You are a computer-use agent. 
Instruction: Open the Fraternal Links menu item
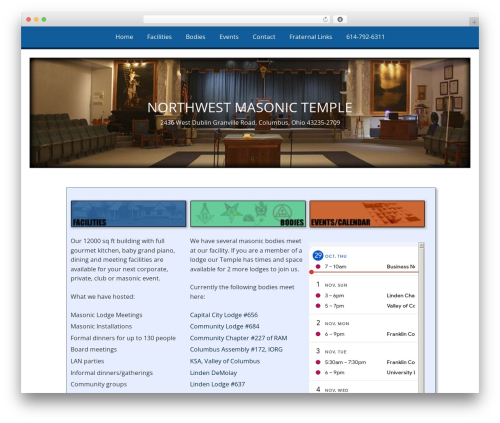(310, 37)
